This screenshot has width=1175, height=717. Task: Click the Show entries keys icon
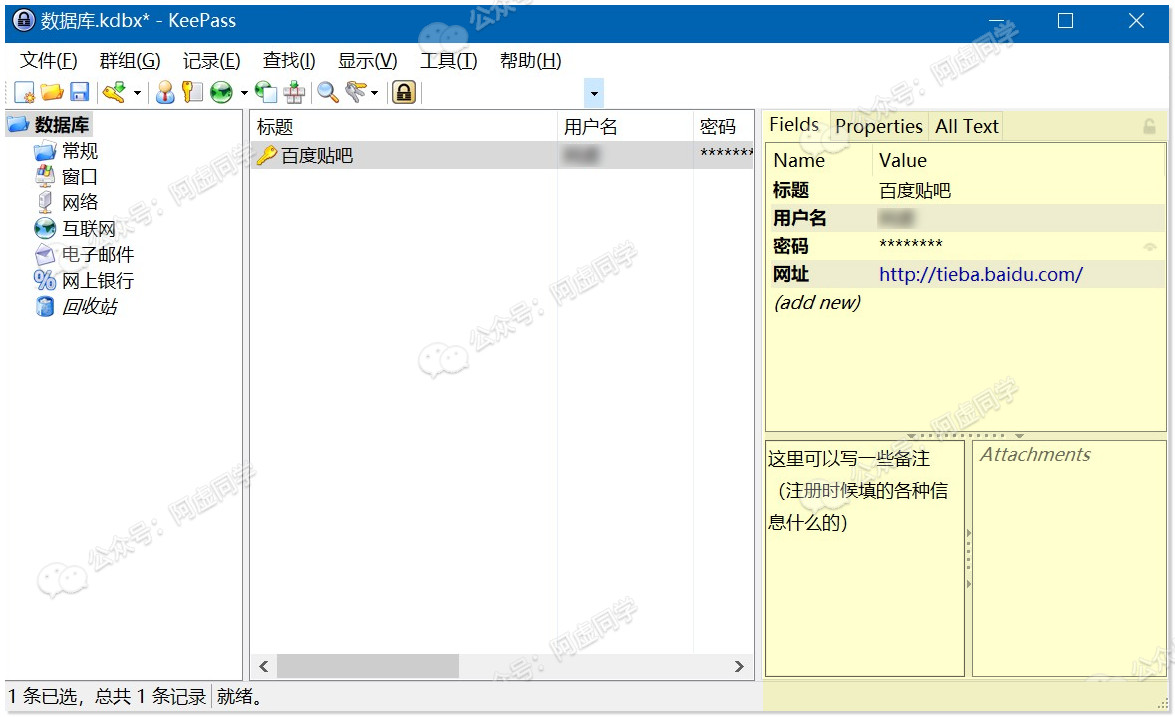355,92
